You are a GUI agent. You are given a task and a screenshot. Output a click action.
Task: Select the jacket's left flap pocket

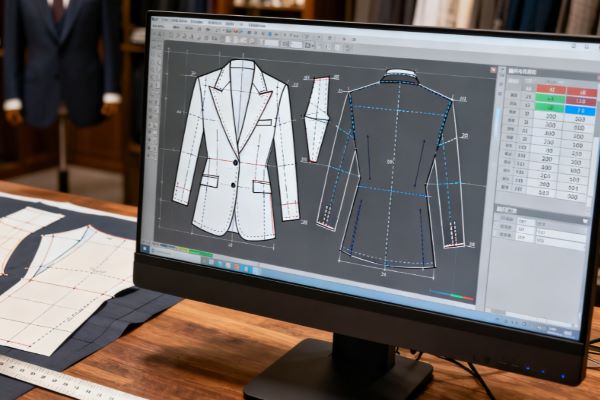click(209, 181)
